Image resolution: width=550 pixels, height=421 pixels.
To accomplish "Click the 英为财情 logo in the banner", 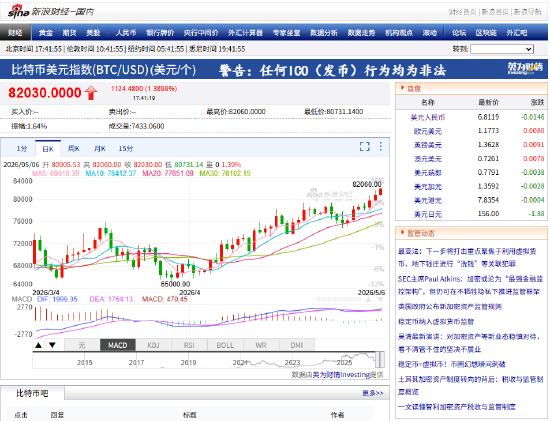I will pyautogui.click(x=525, y=68).
